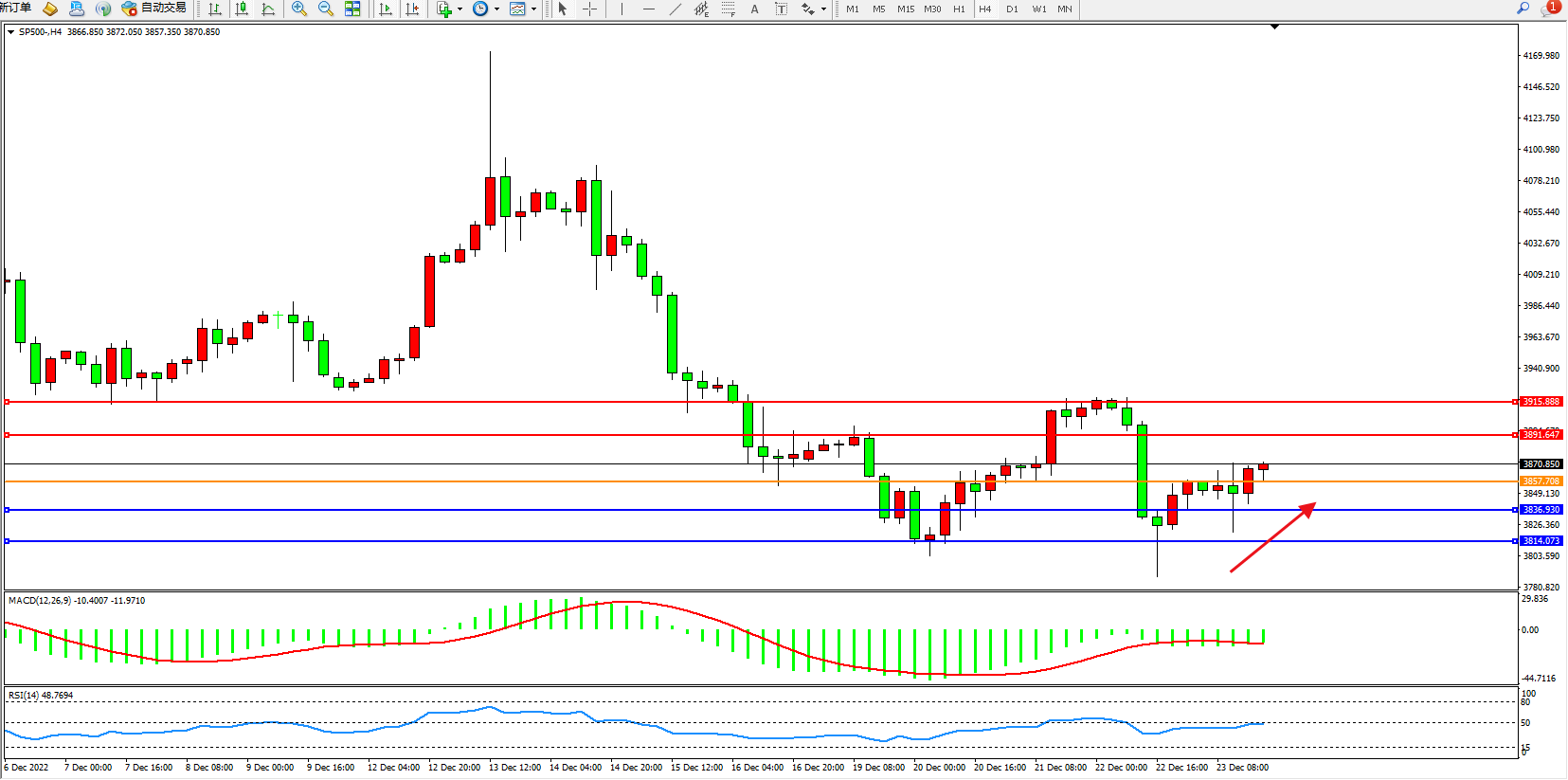Viewport: 1568px width, 780px height.
Task: Select the M15 timeframe
Action: pos(906,9)
